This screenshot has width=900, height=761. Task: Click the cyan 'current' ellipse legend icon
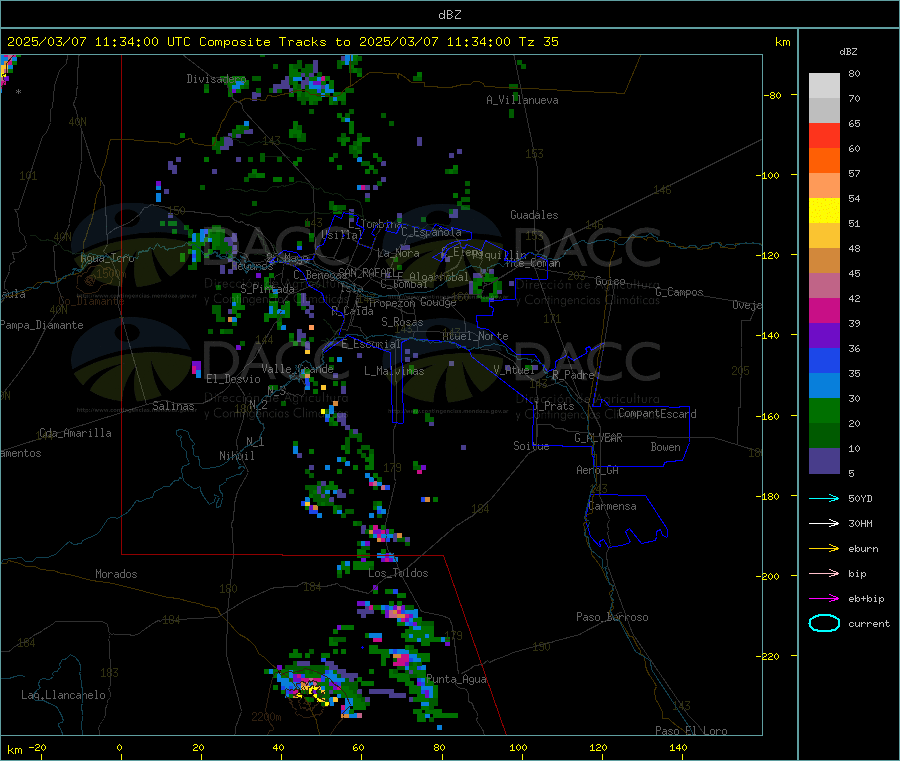pos(824,623)
